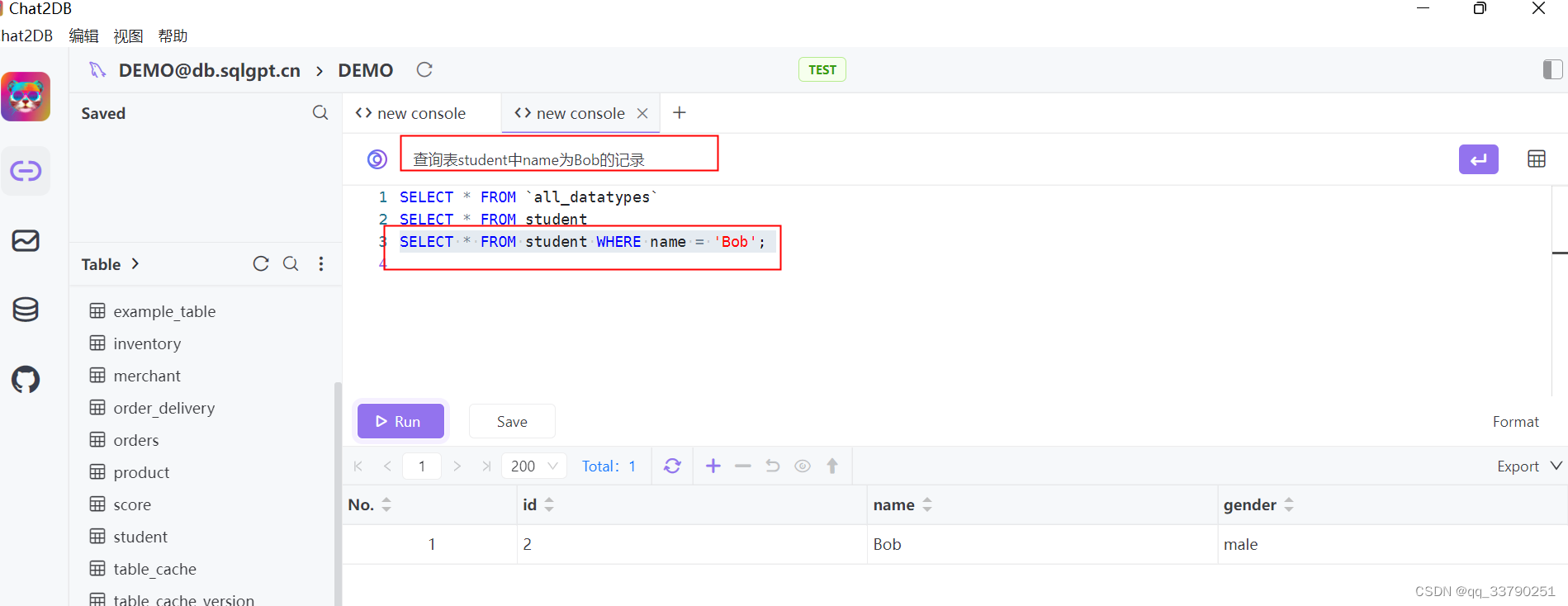Open the Chat2DB menu
The height and width of the screenshot is (606, 1568).
click(26, 36)
